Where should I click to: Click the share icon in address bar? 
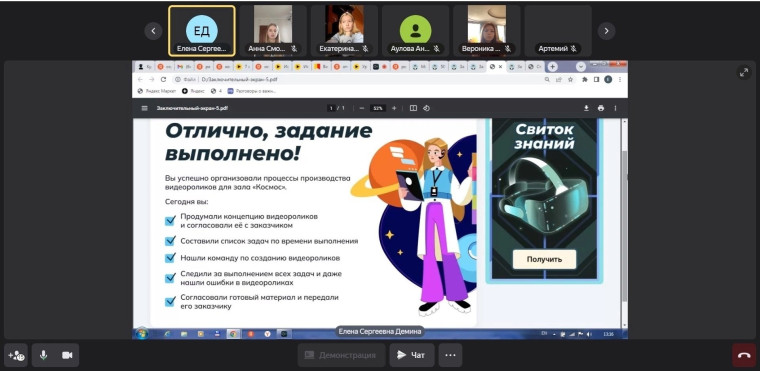pyautogui.click(x=559, y=79)
